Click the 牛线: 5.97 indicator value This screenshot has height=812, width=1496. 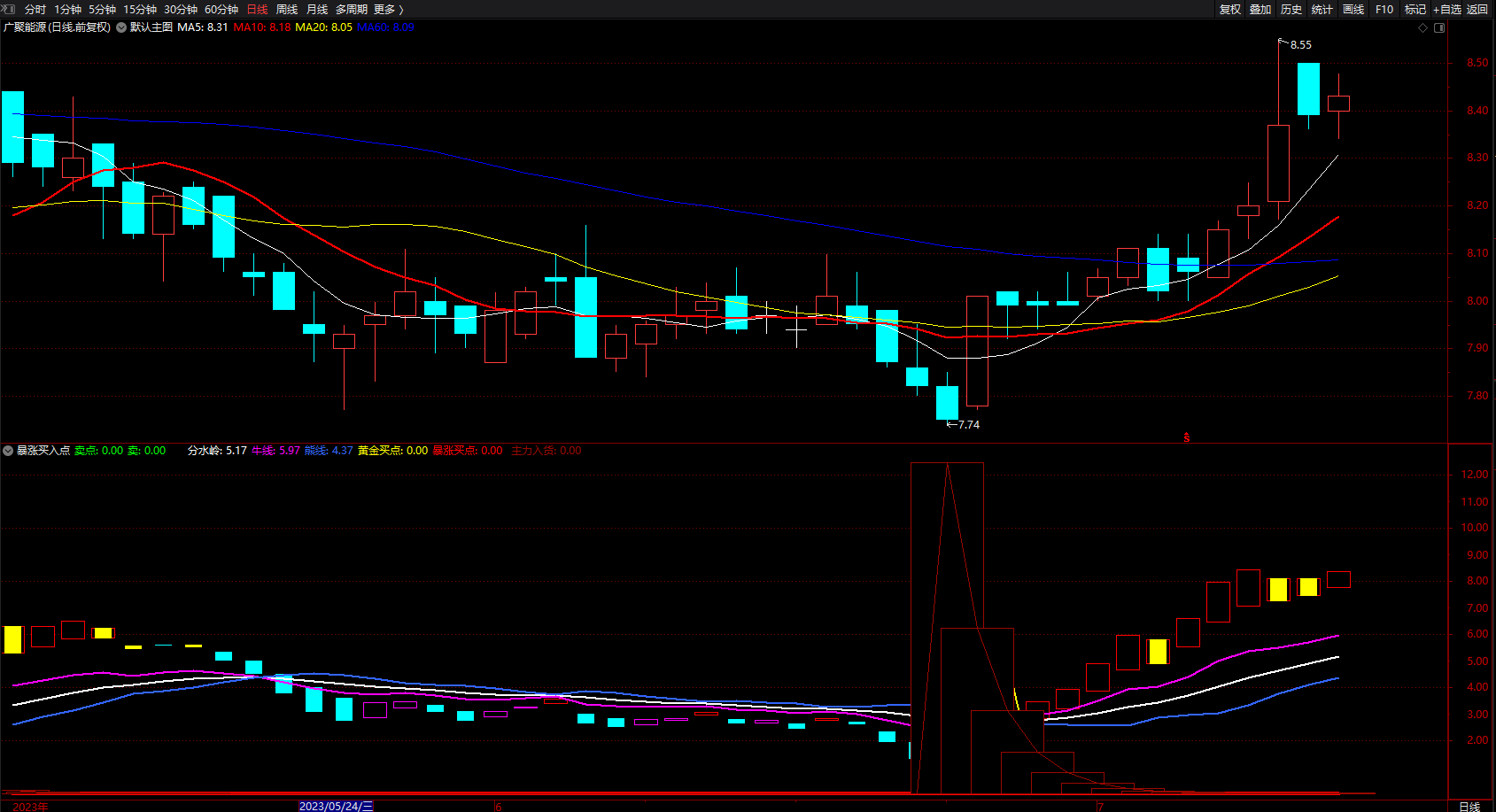coord(275,451)
